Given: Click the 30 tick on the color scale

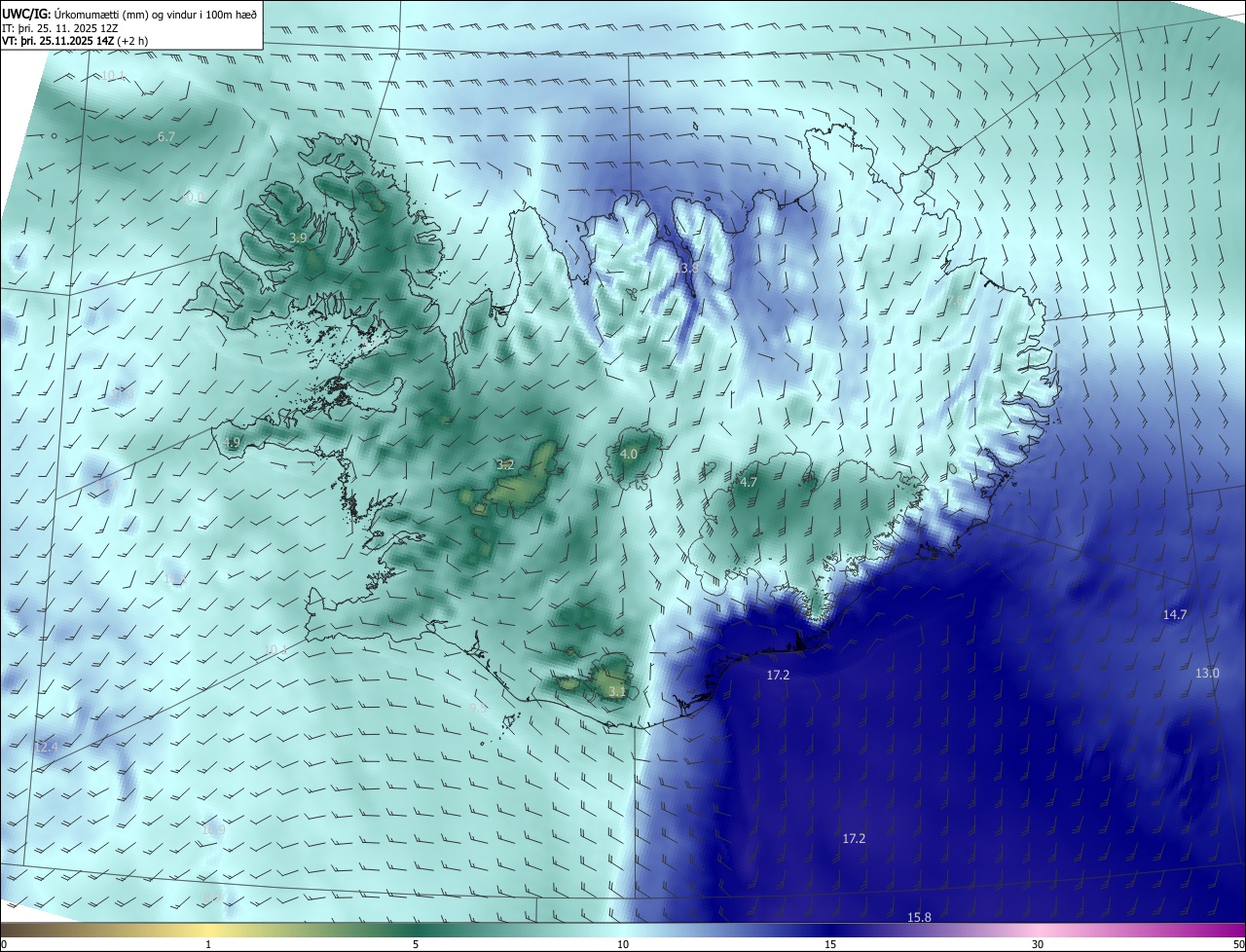Looking at the screenshot, I should [1038, 944].
